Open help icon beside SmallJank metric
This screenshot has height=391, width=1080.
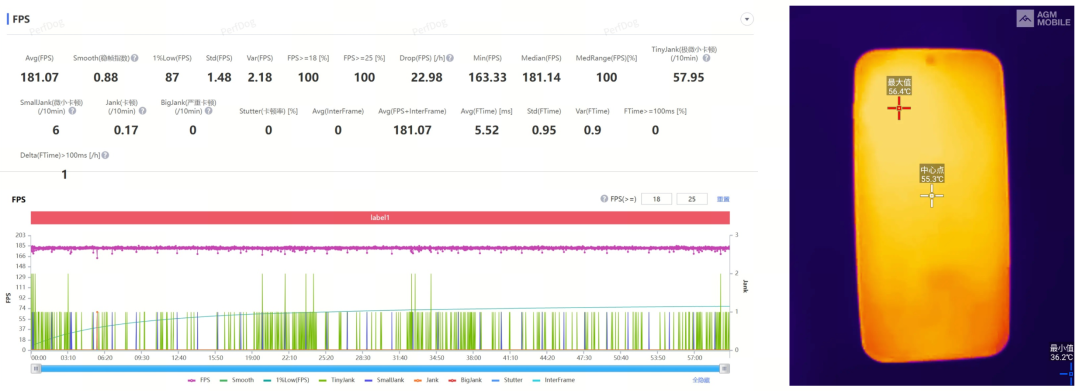[72, 110]
